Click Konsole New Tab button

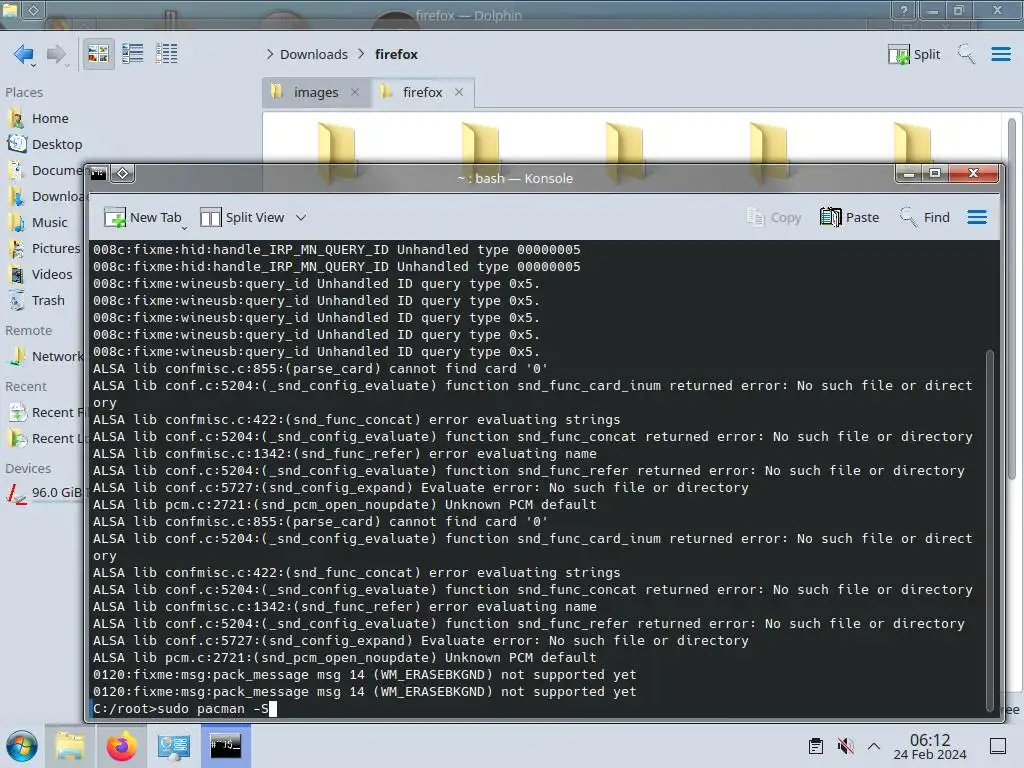142,217
